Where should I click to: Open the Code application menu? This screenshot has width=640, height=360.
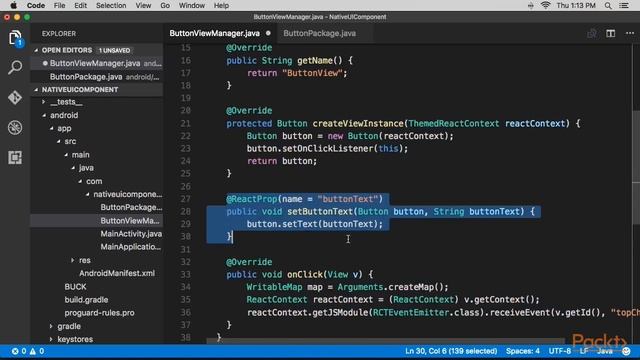pos(36,5)
